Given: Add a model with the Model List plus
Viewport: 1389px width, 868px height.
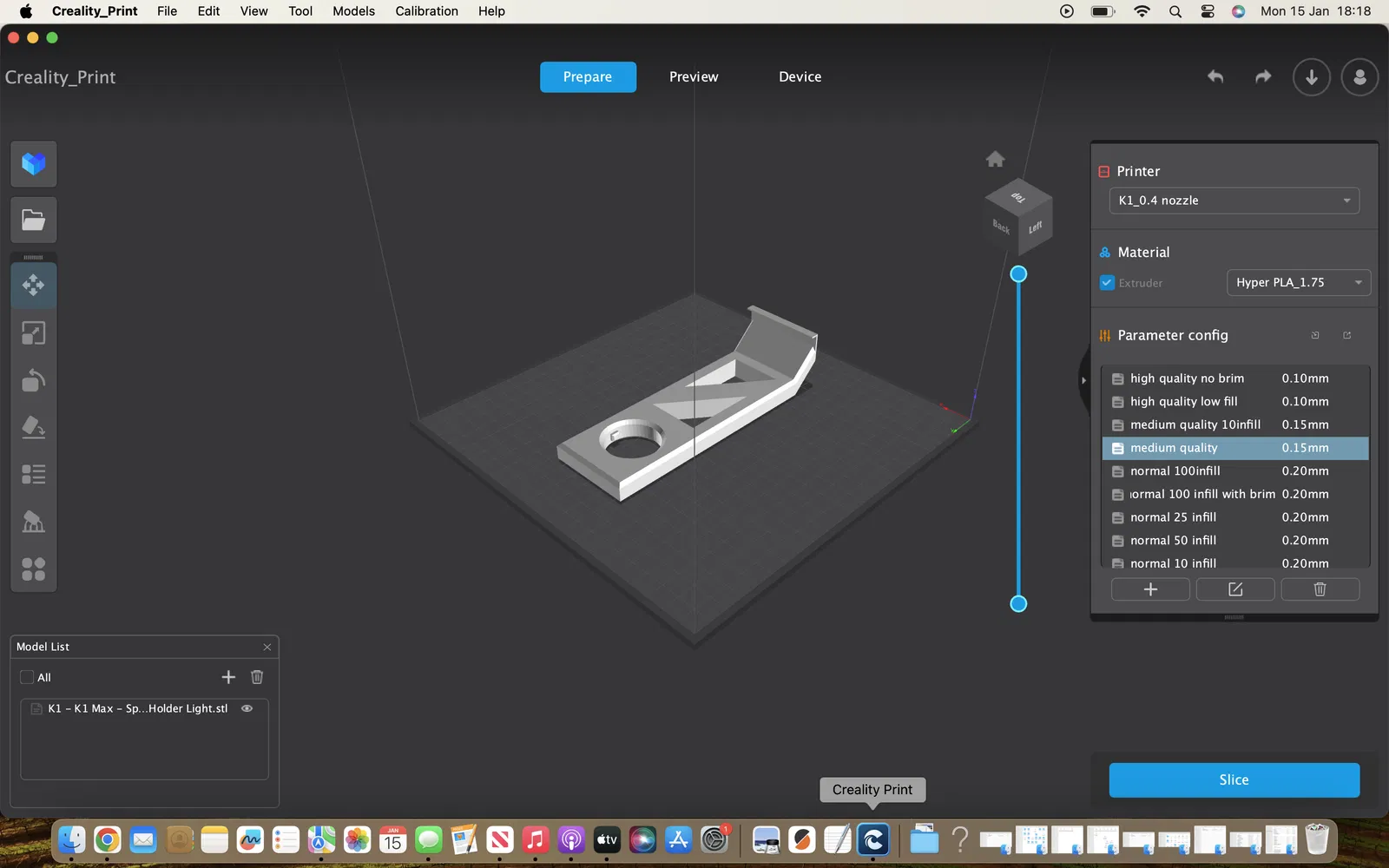Looking at the screenshot, I should (x=228, y=677).
